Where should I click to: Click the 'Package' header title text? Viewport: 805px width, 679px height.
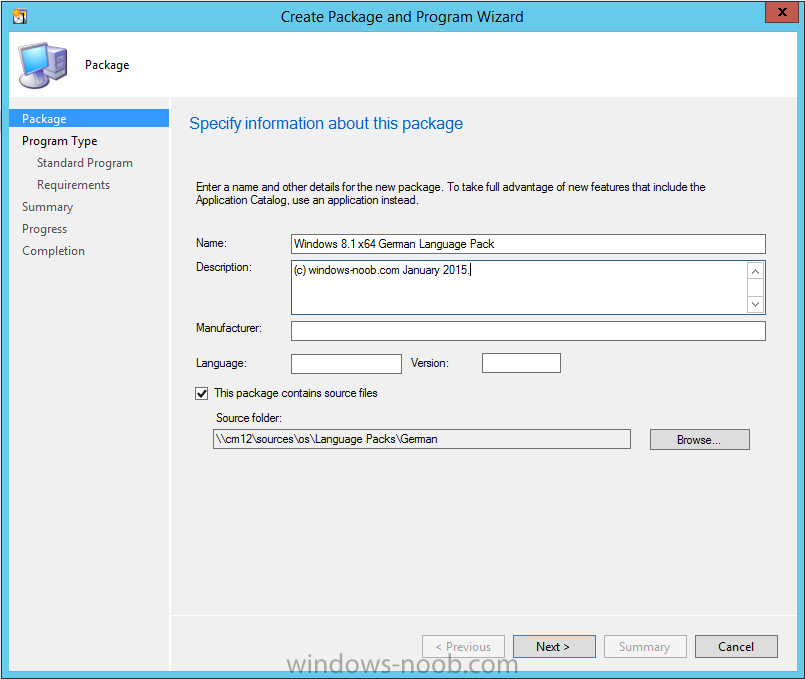coord(107,65)
